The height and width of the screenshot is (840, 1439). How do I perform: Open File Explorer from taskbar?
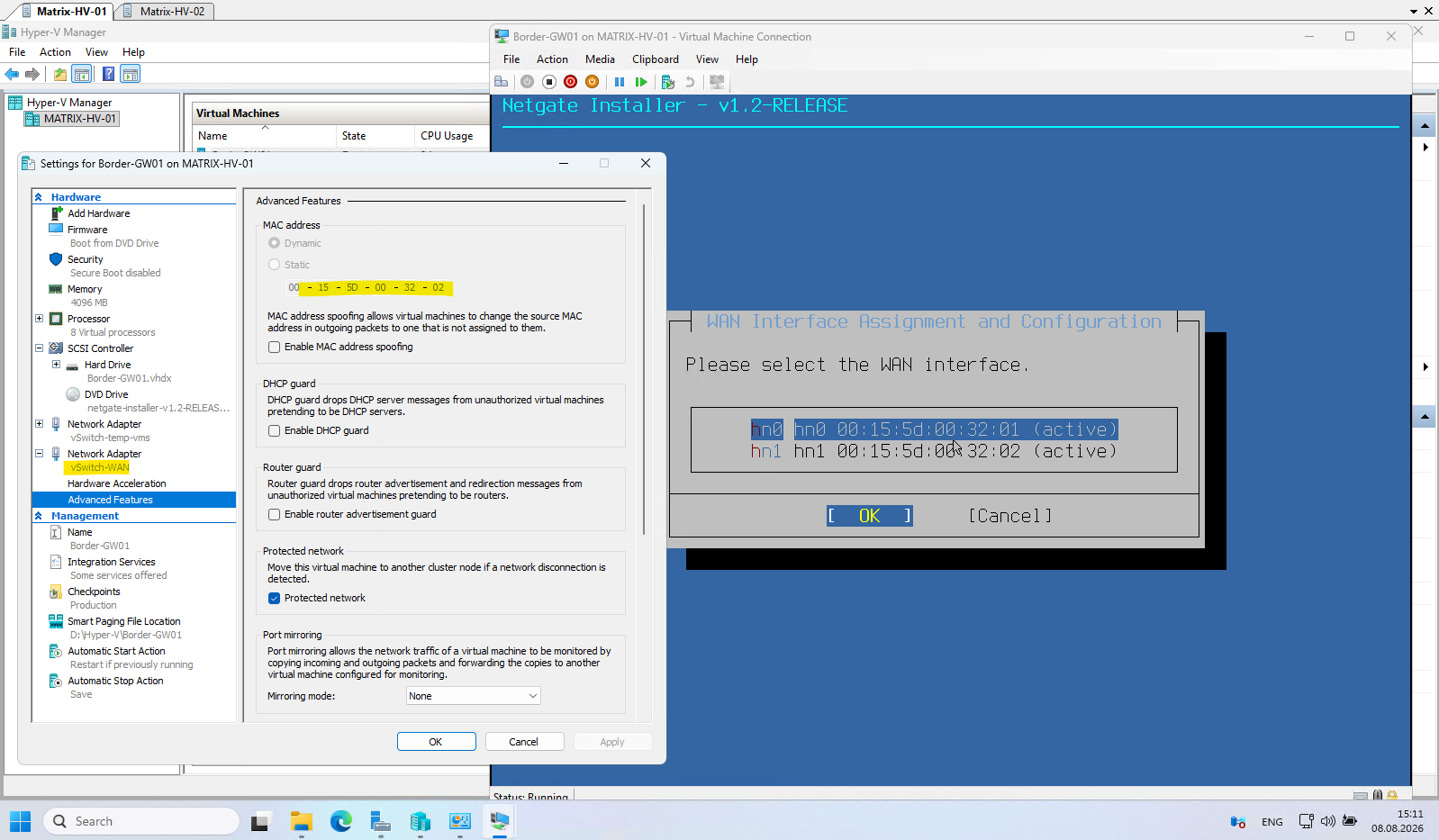coord(301,821)
